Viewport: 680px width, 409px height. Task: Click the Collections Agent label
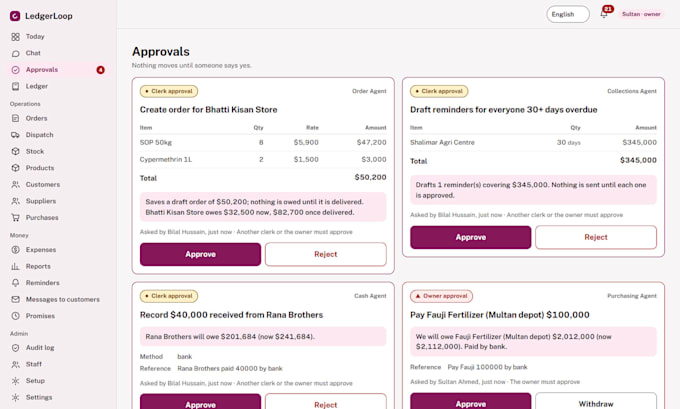pos(632,92)
